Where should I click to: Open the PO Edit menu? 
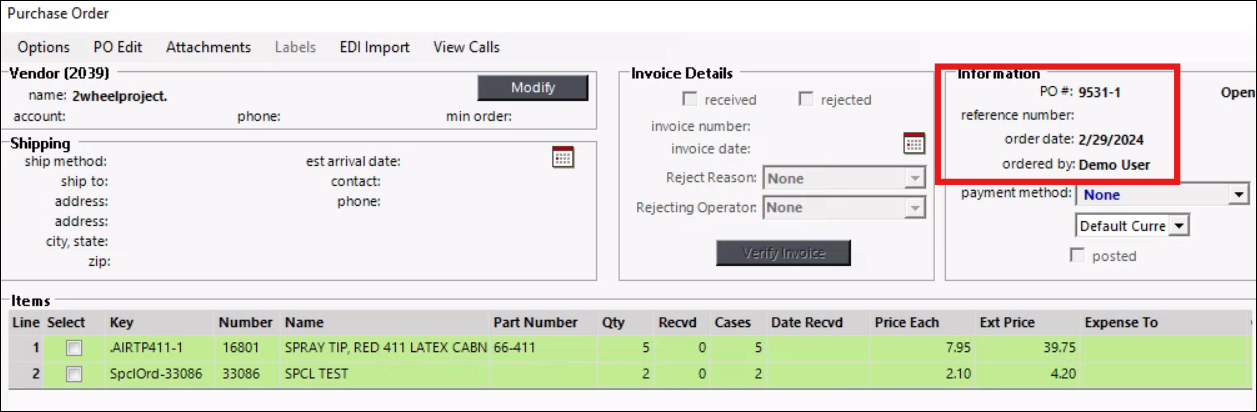point(118,47)
